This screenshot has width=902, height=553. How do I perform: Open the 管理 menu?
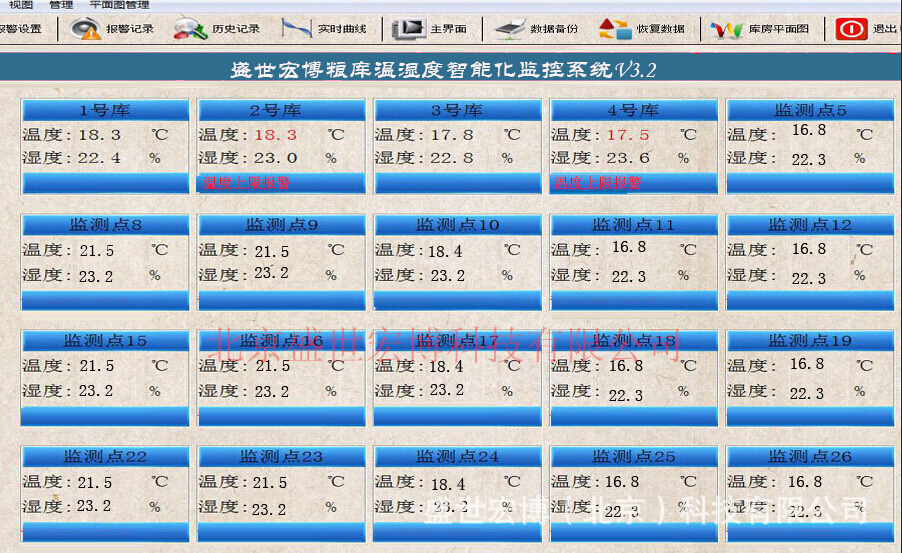(x=61, y=5)
